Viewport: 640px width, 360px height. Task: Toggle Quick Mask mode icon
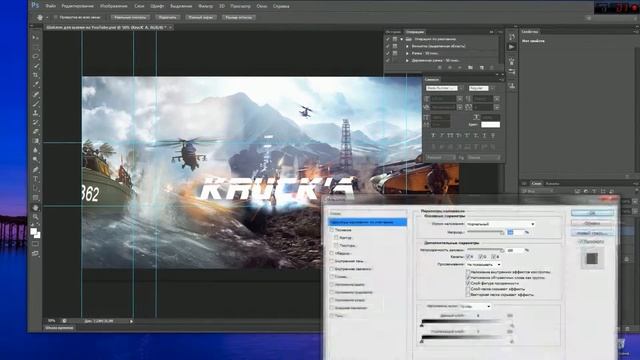(36, 244)
